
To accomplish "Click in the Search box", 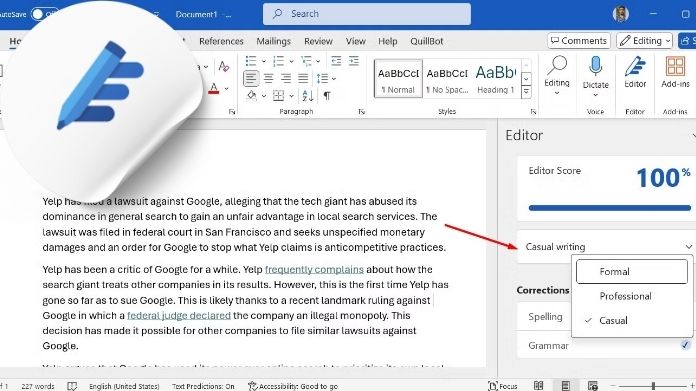I will [367, 14].
